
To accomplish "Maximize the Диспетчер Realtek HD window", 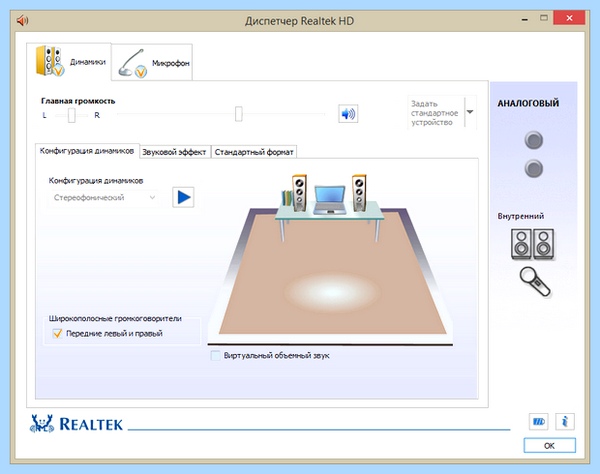I will [x=544, y=18].
